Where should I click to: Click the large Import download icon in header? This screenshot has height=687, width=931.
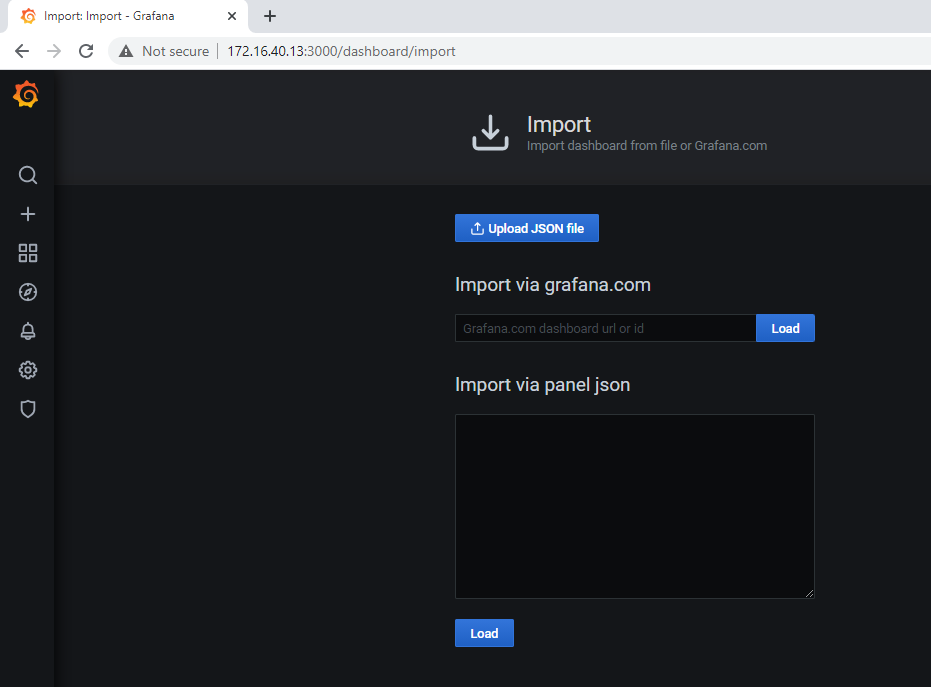[490, 133]
